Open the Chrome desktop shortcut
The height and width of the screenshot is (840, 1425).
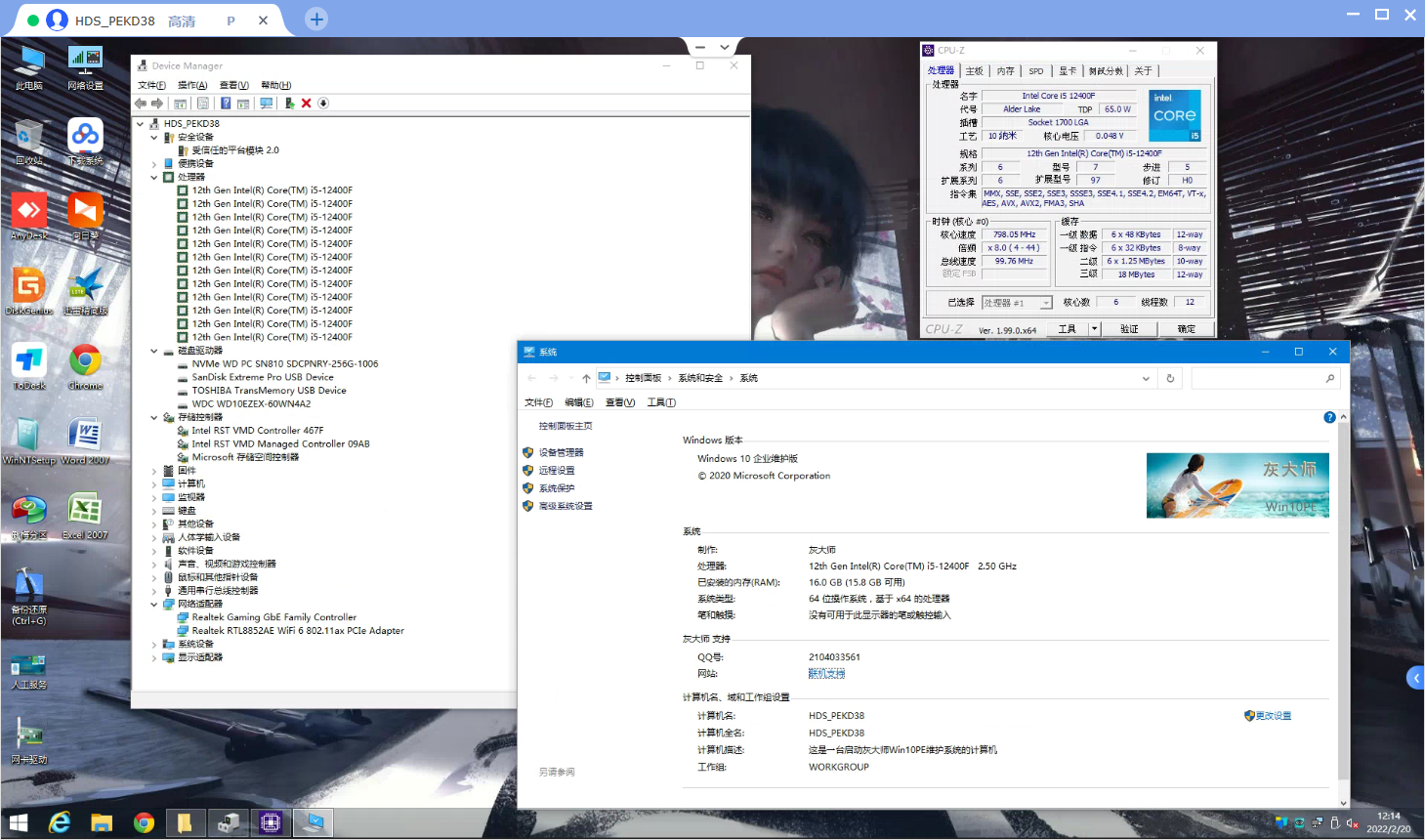pyautogui.click(x=85, y=366)
